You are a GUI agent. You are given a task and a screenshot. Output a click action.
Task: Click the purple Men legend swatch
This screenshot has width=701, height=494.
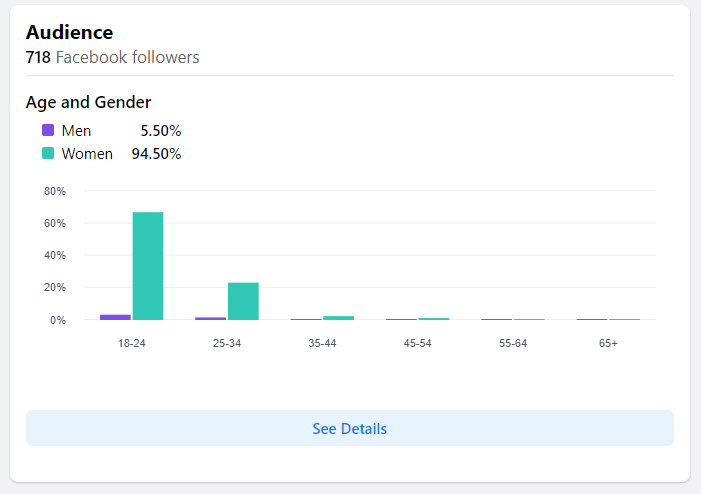pos(48,130)
